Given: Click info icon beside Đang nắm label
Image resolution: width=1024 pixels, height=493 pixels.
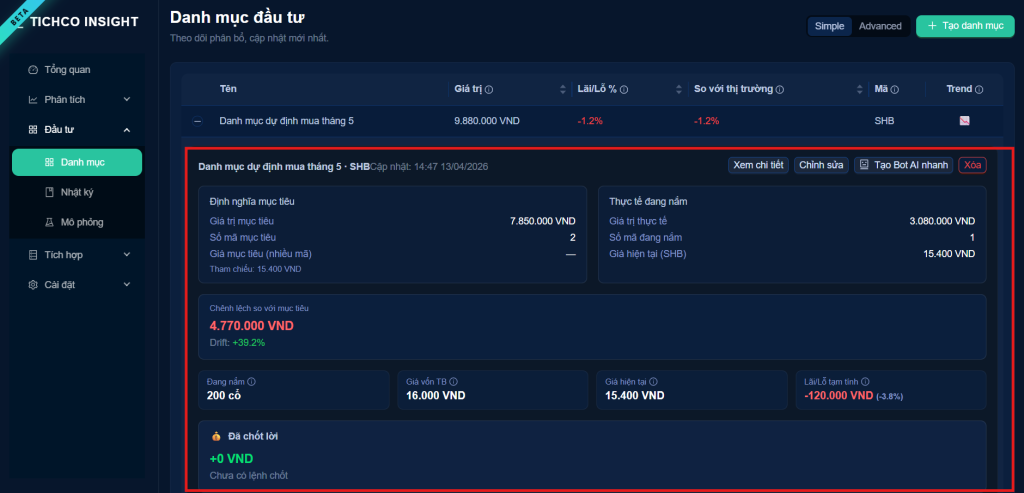Looking at the screenshot, I should [x=251, y=382].
